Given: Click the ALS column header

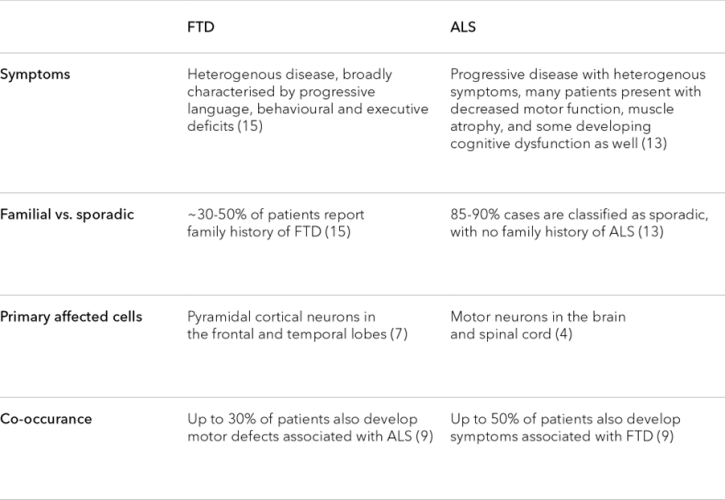Looking at the screenshot, I should pyautogui.click(x=465, y=29).
